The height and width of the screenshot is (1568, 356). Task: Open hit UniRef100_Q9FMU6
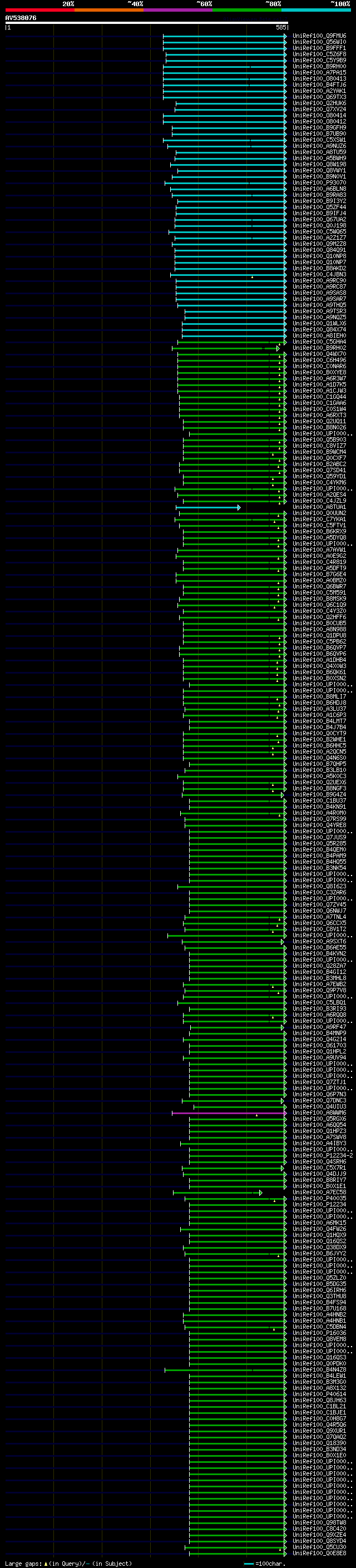click(x=319, y=36)
